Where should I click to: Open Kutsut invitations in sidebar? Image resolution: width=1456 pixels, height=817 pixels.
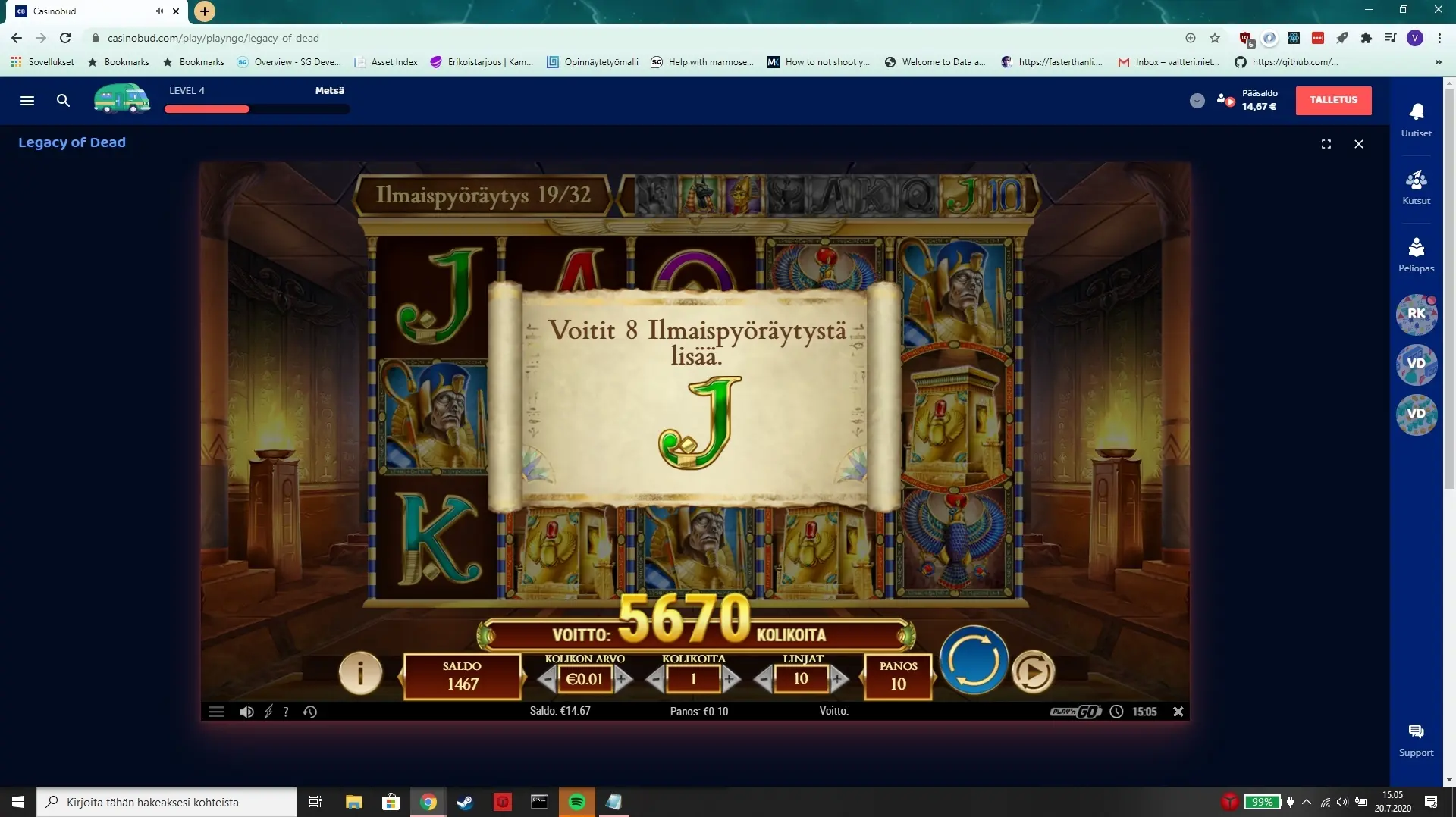click(1416, 187)
